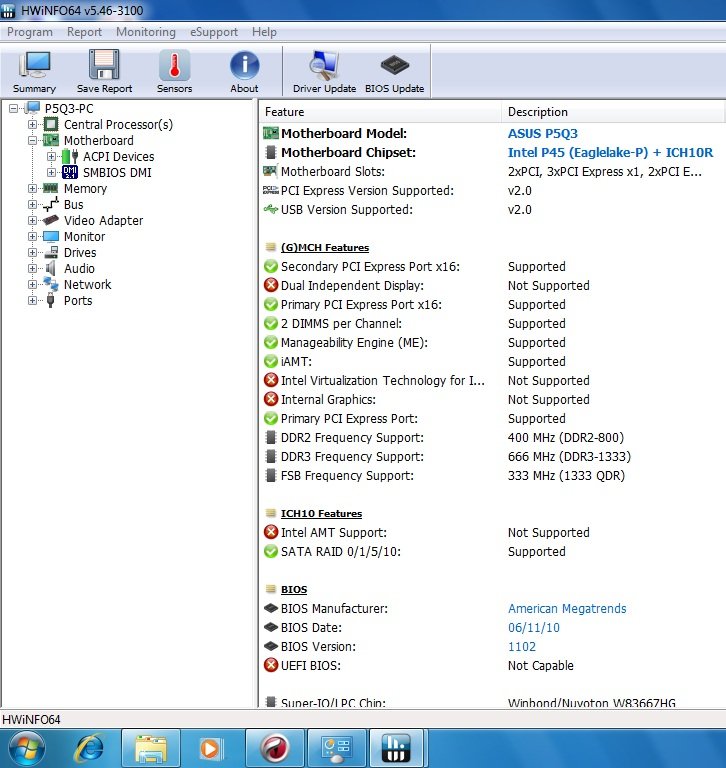The height and width of the screenshot is (768, 726).
Task: Click the ASUS P5Q3 model link
Action: [543, 133]
